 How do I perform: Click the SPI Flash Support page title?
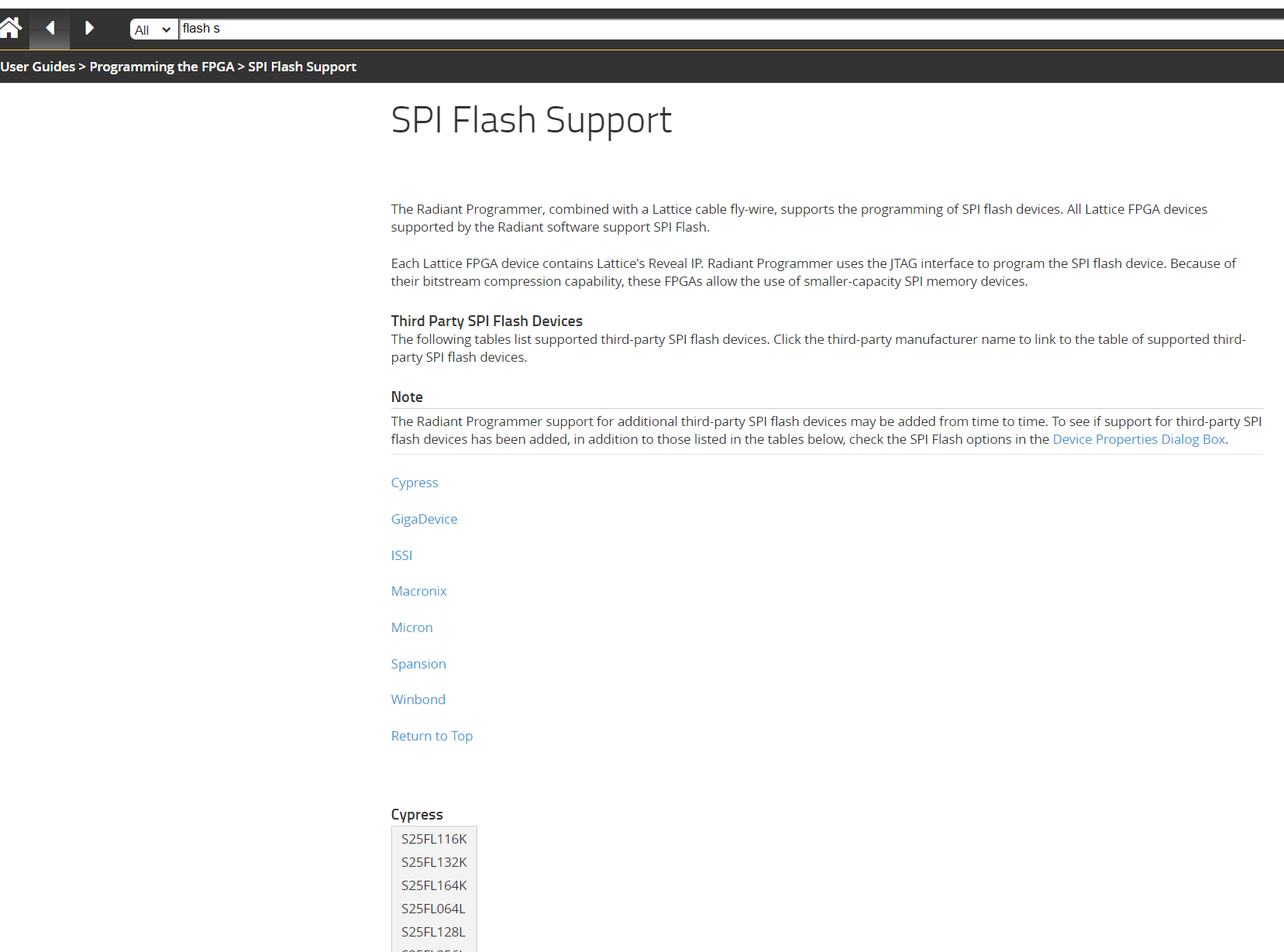[531, 121]
